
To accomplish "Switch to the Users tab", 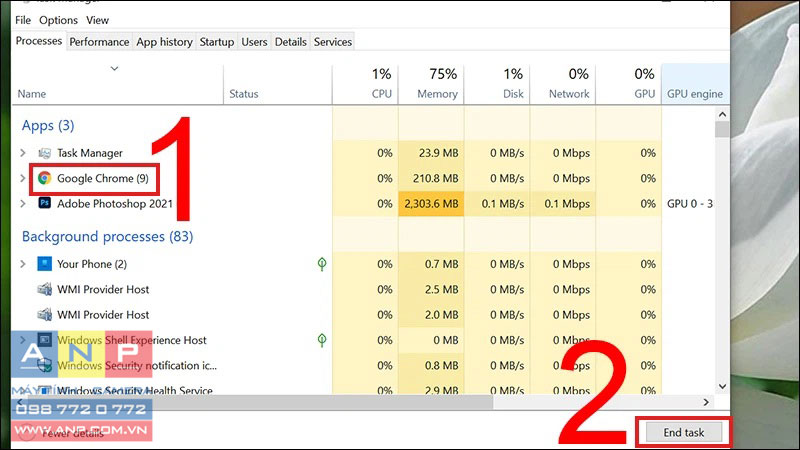I will 254,42.
